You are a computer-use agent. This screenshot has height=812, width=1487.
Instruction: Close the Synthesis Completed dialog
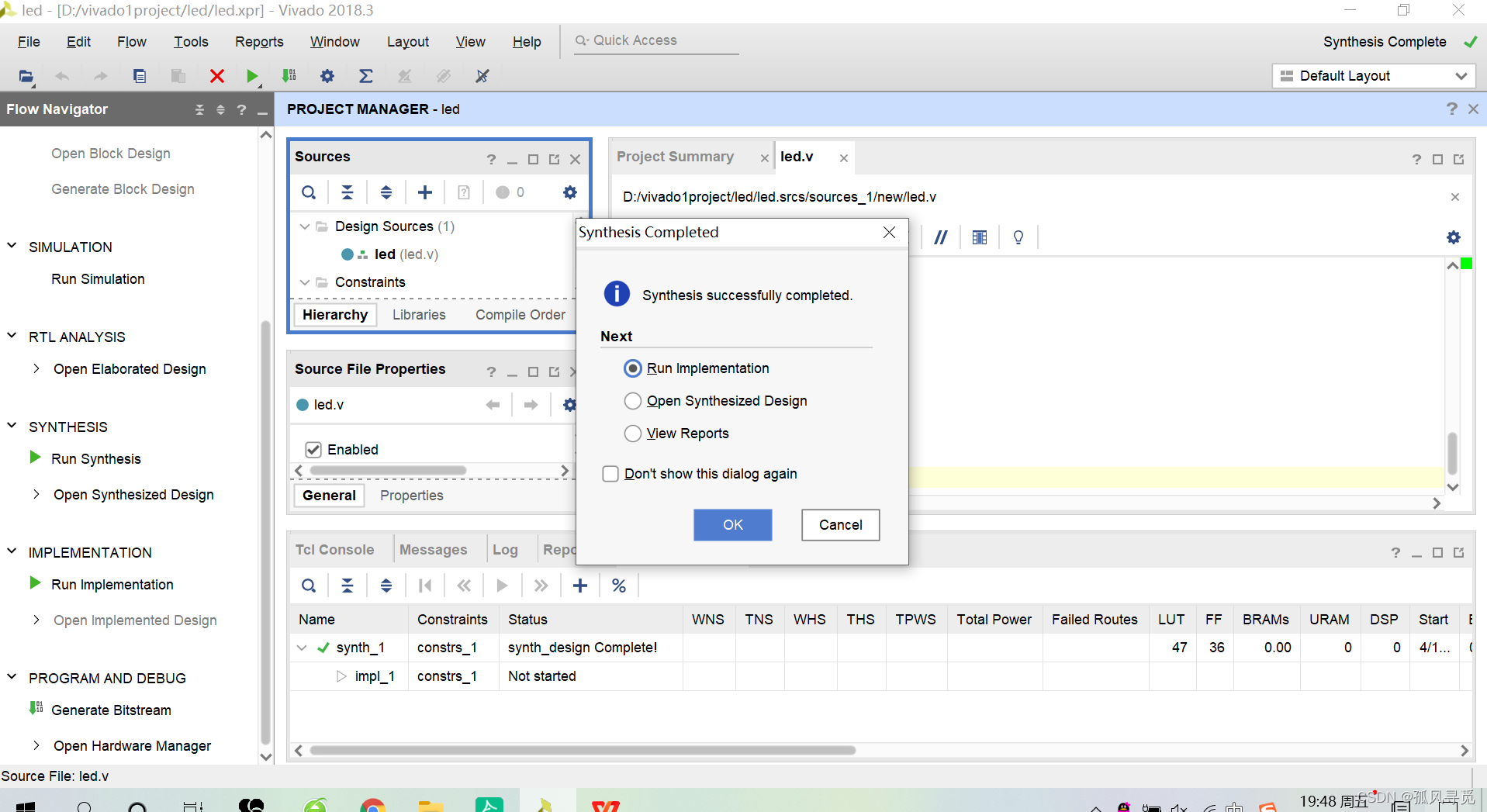(890, 233)
